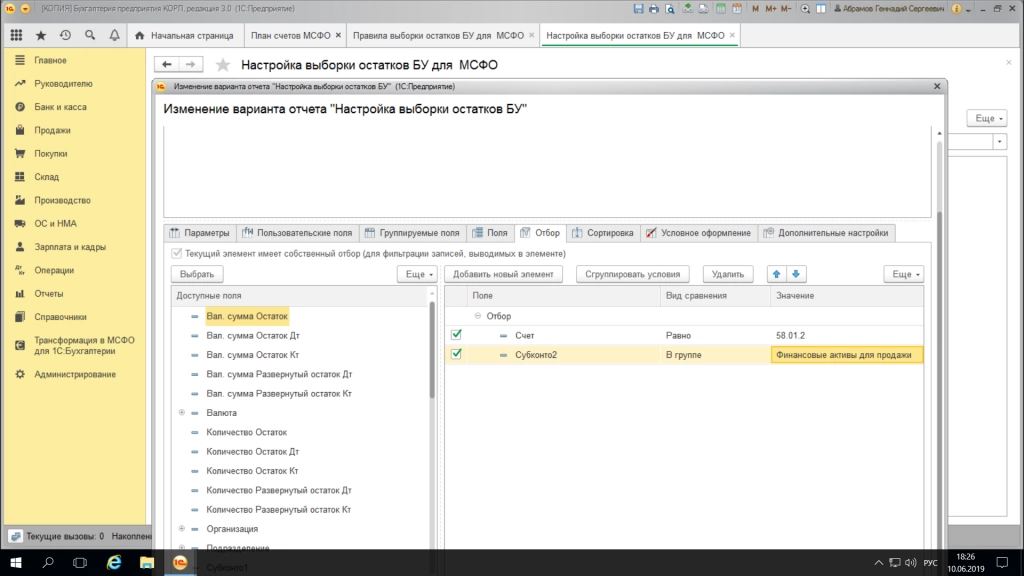
Task: Open Банк и касса section
Action: [x=60, y=107]
